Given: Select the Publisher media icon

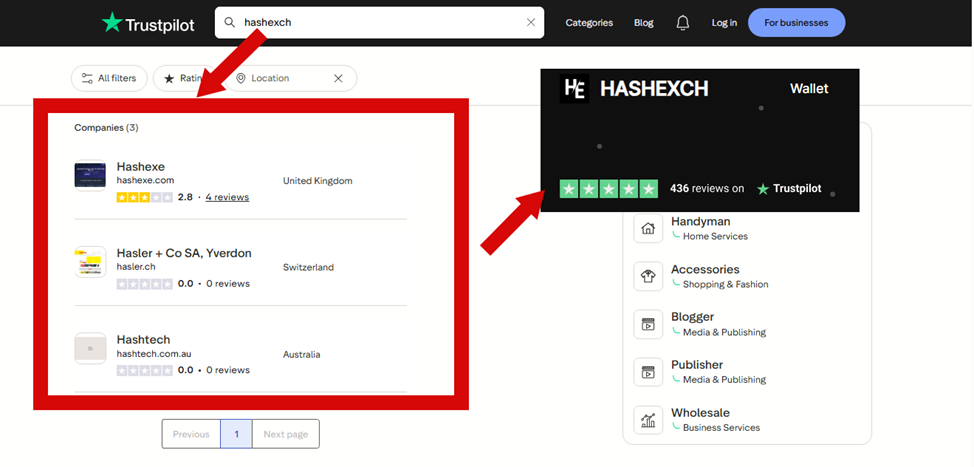Looking at the screenshot, I should tap(648, 372).
